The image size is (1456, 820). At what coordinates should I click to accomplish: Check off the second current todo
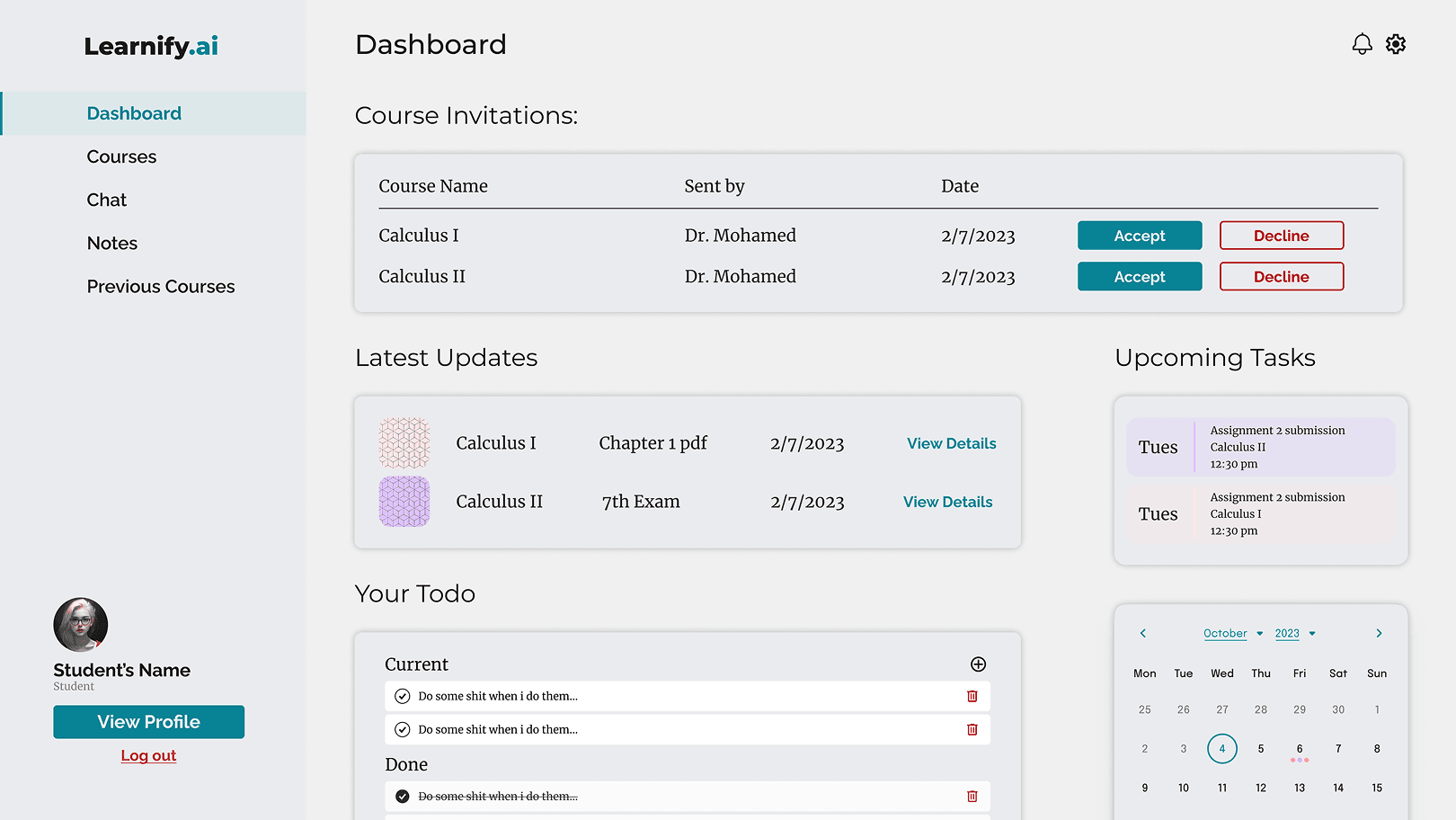(403, 729)
